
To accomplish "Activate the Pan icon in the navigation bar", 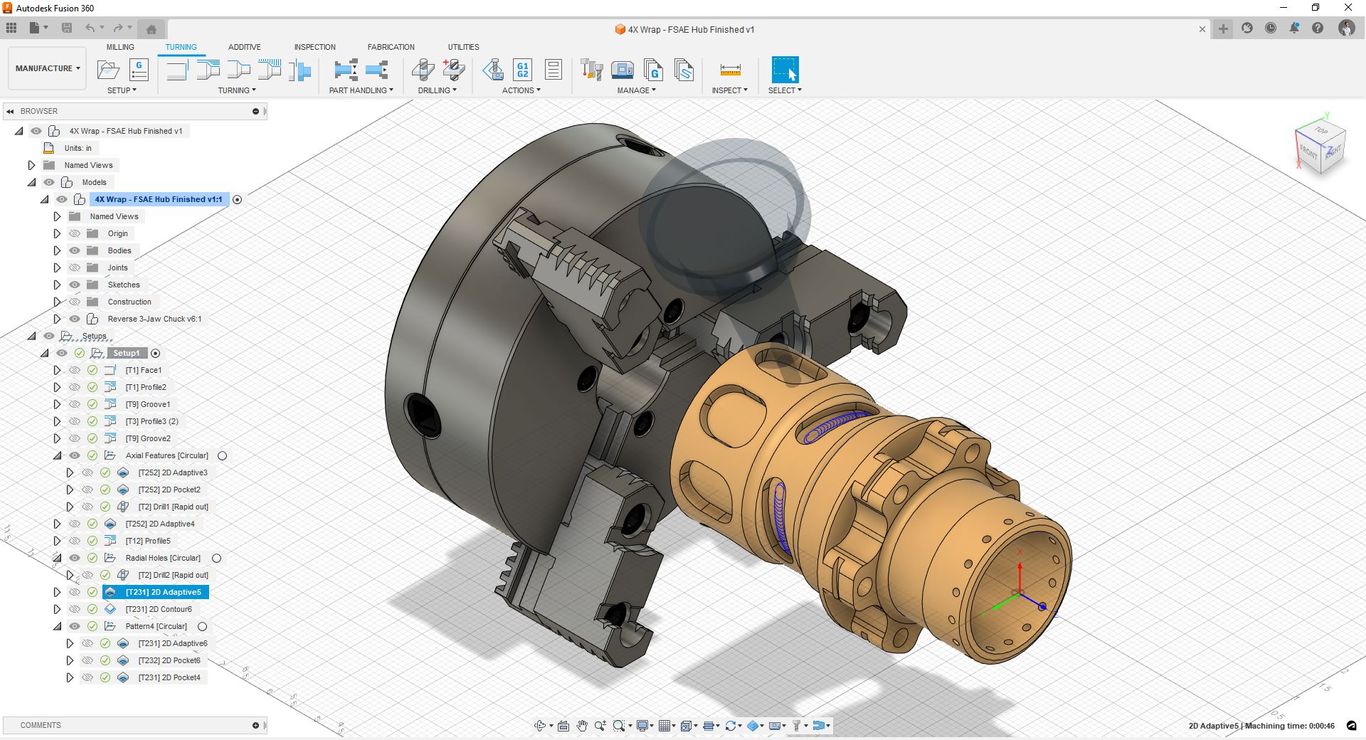I will tap(581, 725).
